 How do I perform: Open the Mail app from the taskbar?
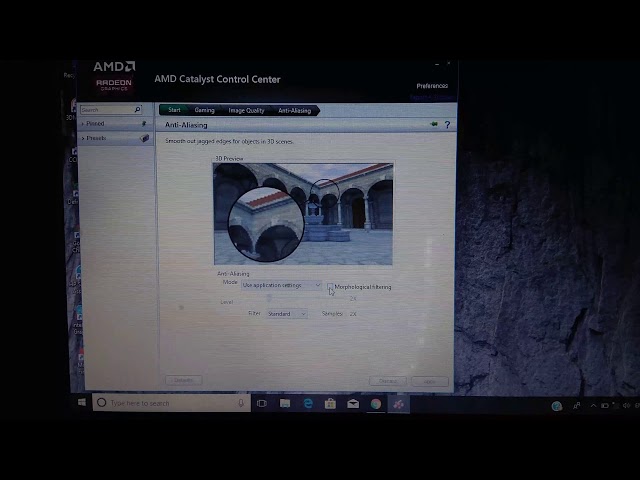pos(353,404)
